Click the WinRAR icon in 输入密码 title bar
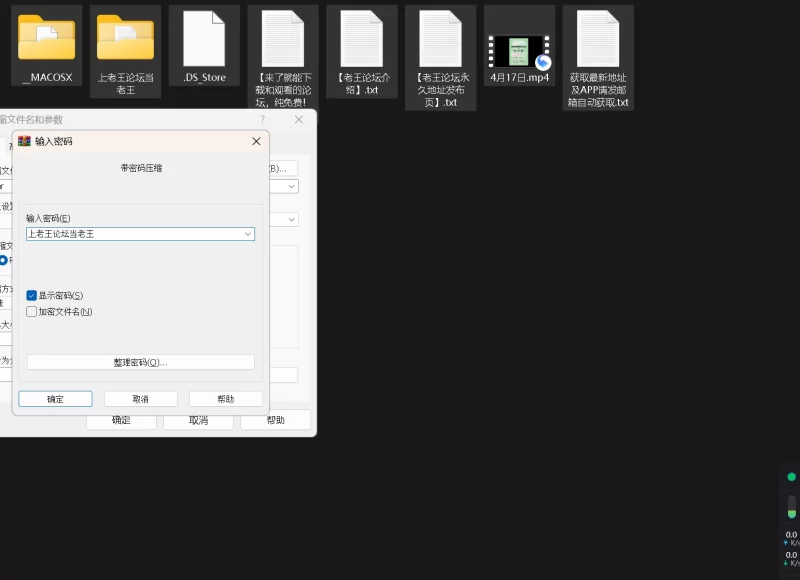 [25, 141]
